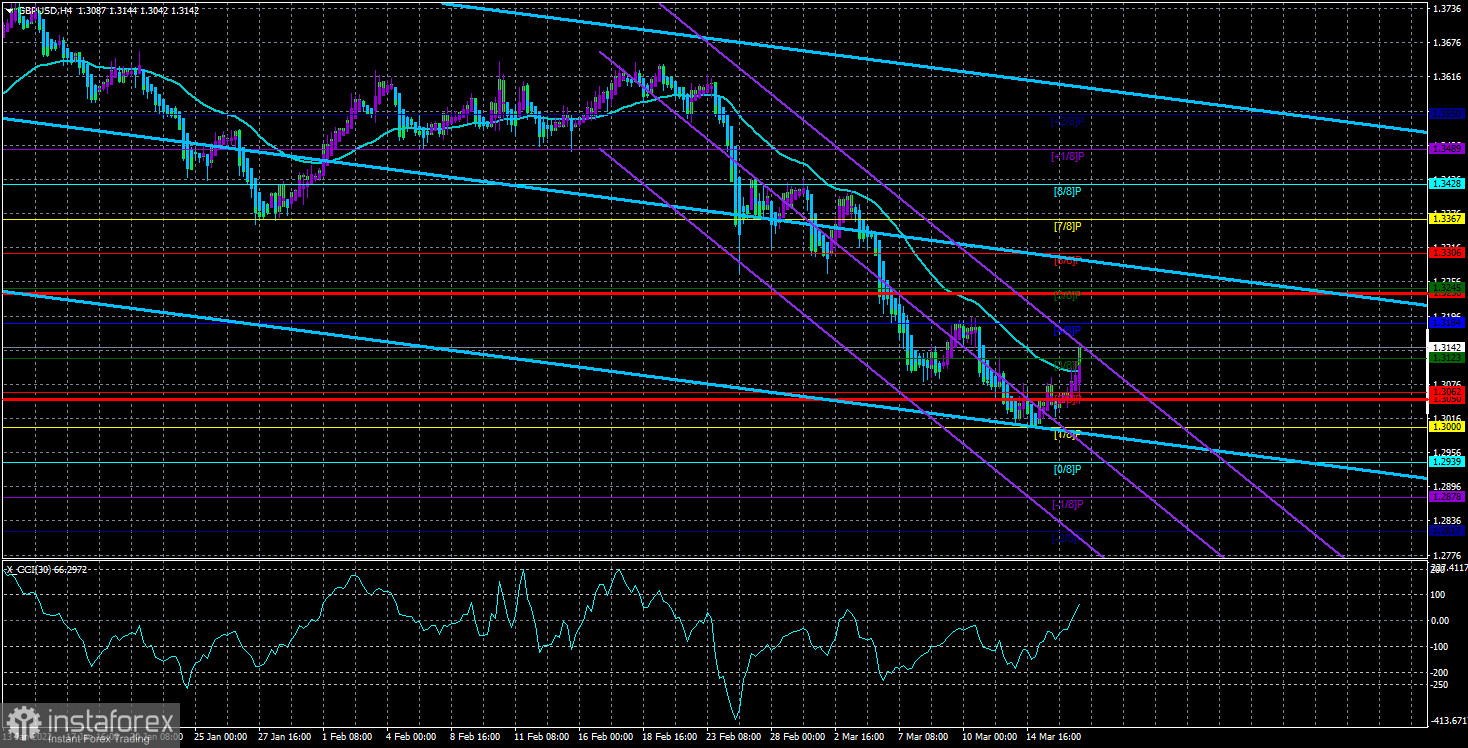
Task: Click the 1.2939 price tag on axis
Action: click(x=1447, y=462)
